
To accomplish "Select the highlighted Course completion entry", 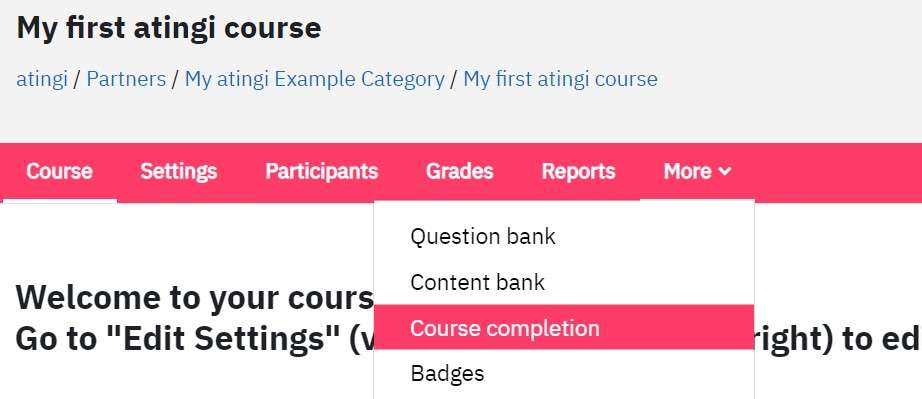I will pos(564,327).
